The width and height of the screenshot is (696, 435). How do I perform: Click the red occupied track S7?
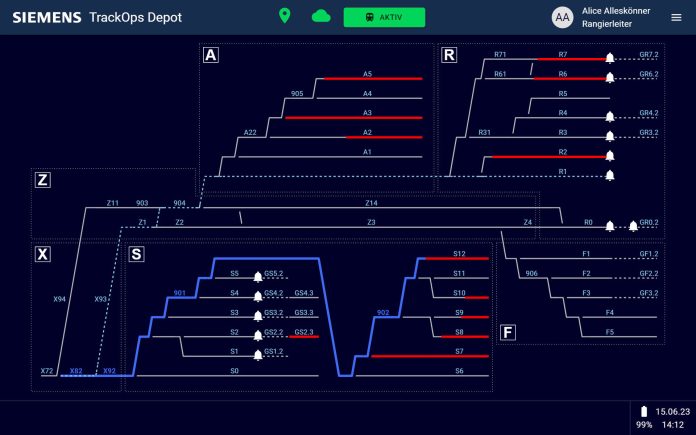(x=430, y=356)
